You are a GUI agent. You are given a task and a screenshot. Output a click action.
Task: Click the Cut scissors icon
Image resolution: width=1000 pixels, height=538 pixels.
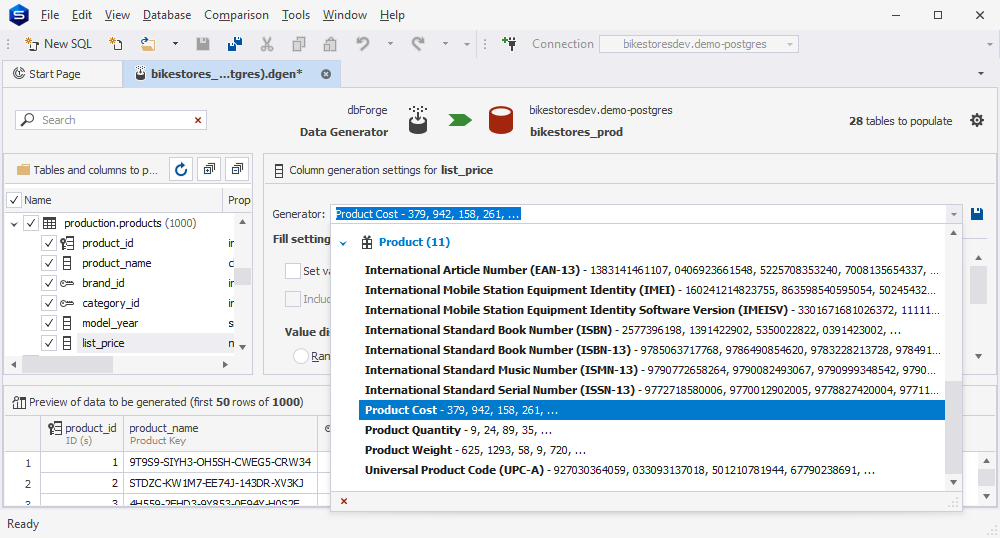267,44
